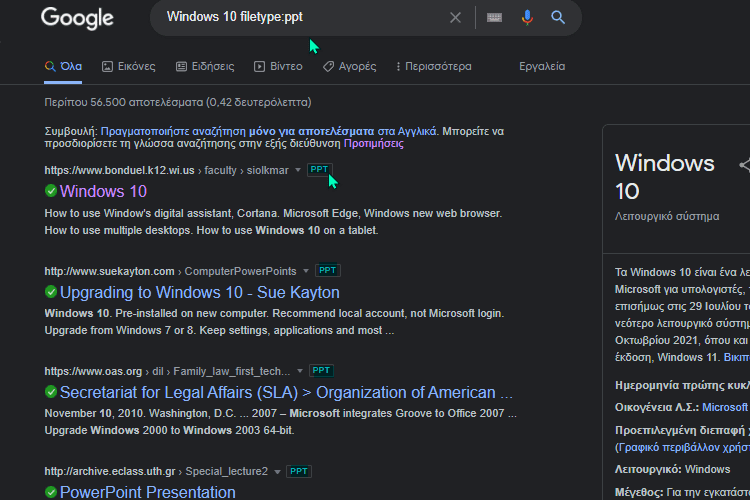Expand dropdown arrow next to archive.eclass.uth.gr URL
Image resolution: width=750 pixels, height=500 pixels.
pos(277,471)
